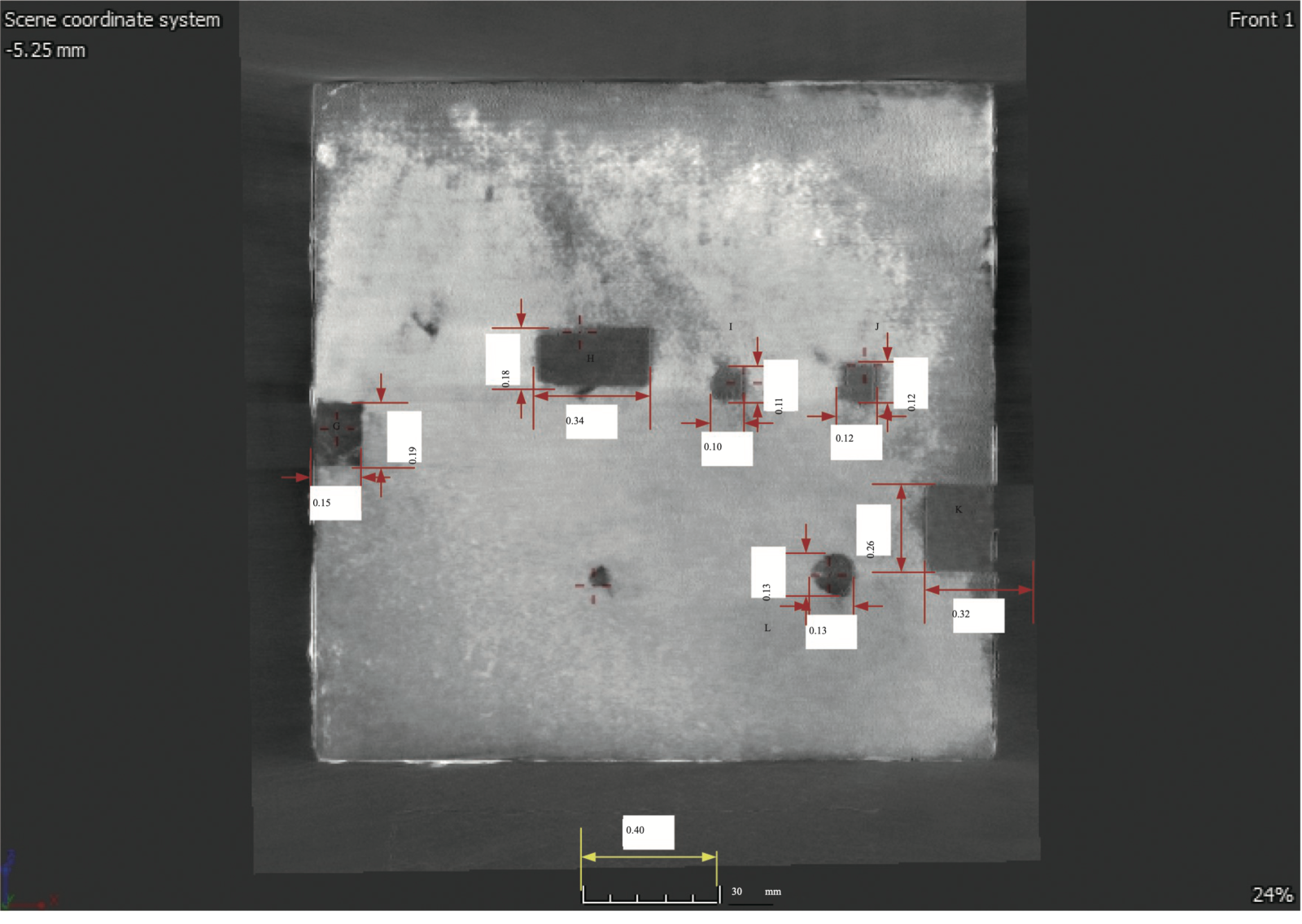The width and height of the screenshot is (1302, 924).
Task: Click the -5.25 mm slice position value
Action: click(46, 50)
